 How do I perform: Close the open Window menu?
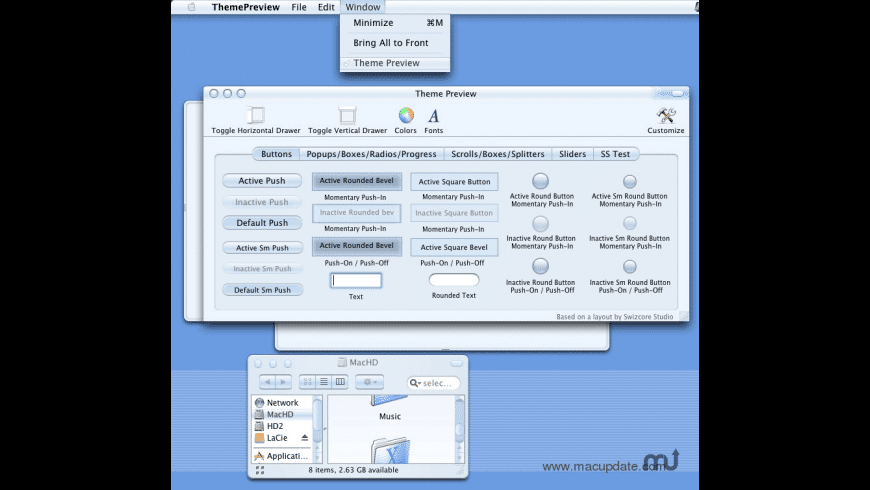point(362,7)
